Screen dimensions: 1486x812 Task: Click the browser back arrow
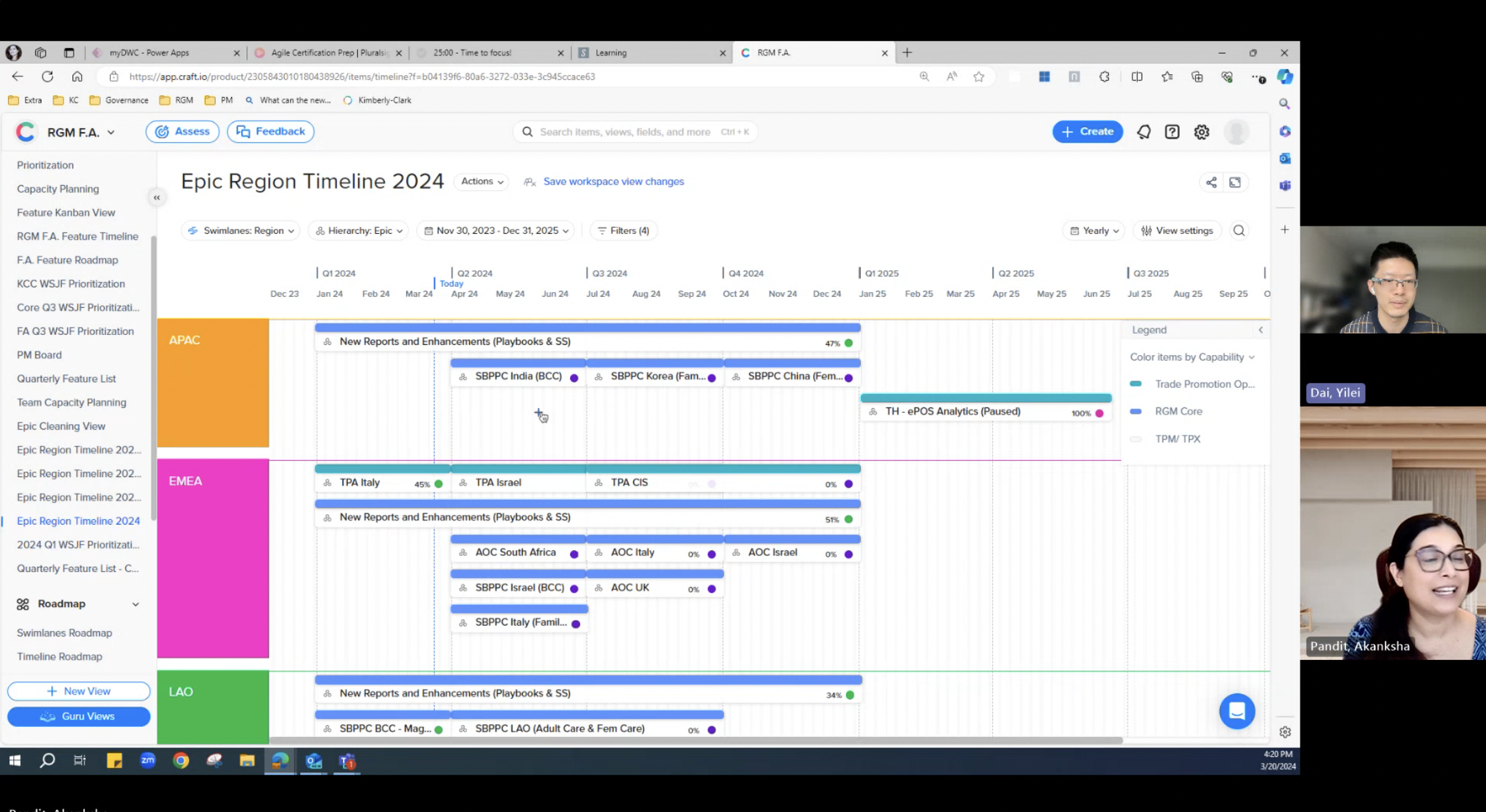tap(17, 76)
